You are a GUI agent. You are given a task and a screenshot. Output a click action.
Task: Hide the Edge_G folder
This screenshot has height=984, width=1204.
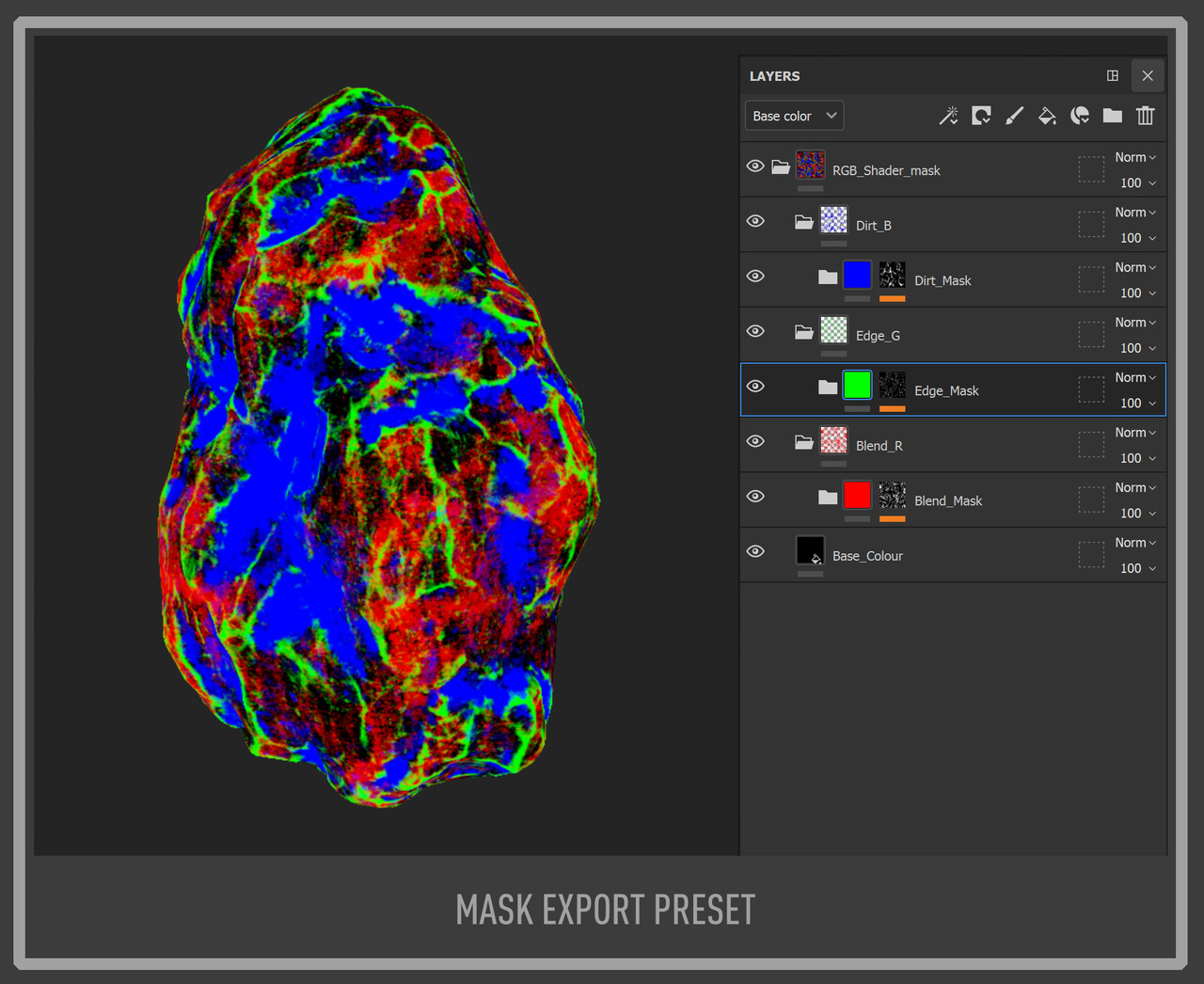[x=755, y=331]
